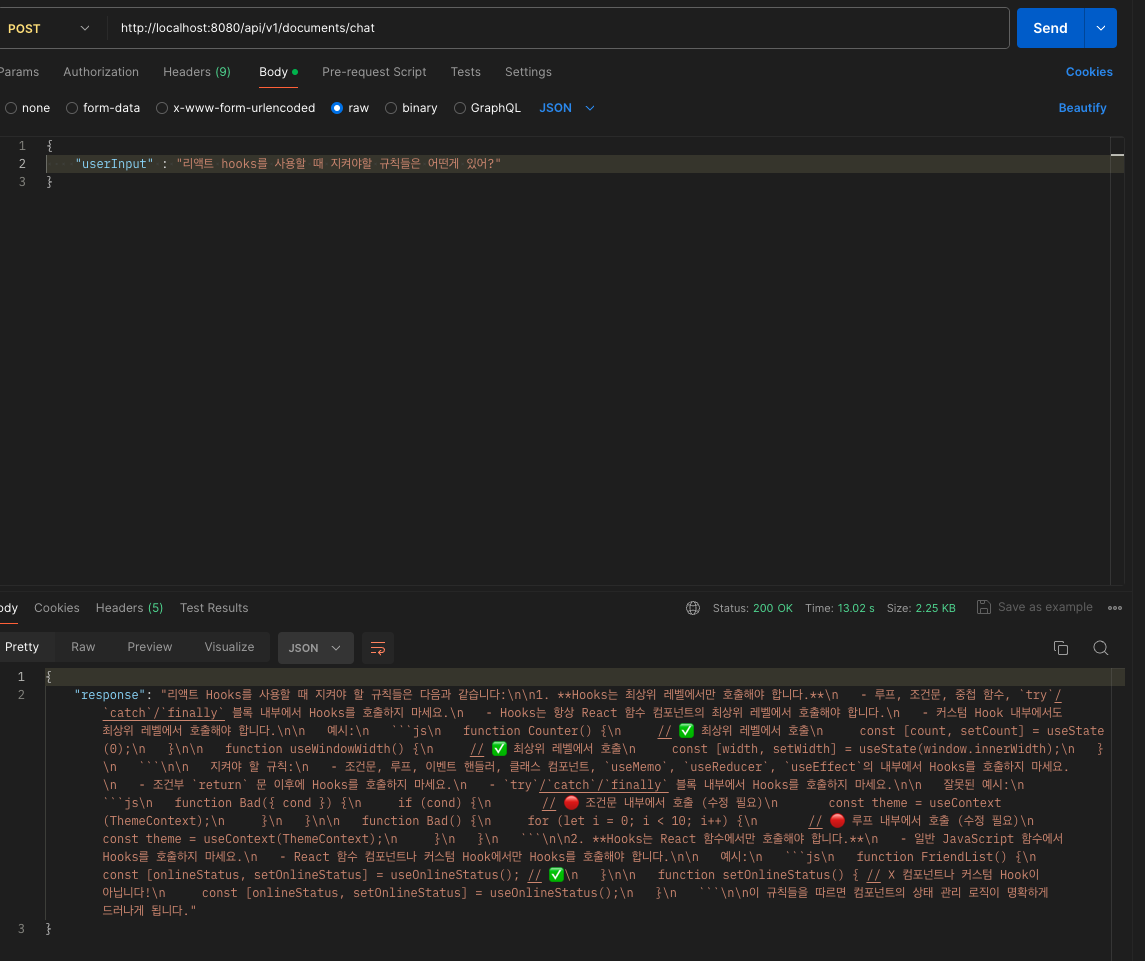Choose the form-data body type
Image resolution: width=1145 pixels, height=961 pixels.
point(103,108)
